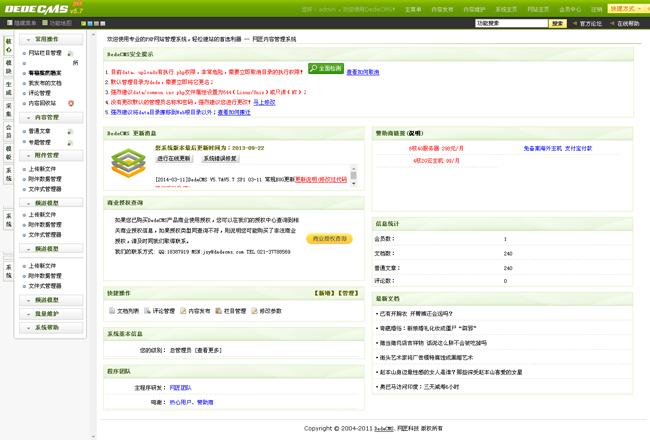This screenshot has height=440, width=650.
Task: Click the green 全面检测 button
Action: 326,68
